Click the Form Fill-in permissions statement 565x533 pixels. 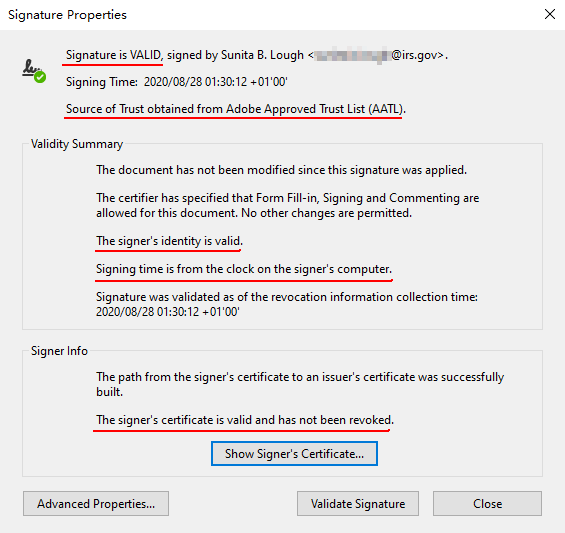click(x=288, y=205)
